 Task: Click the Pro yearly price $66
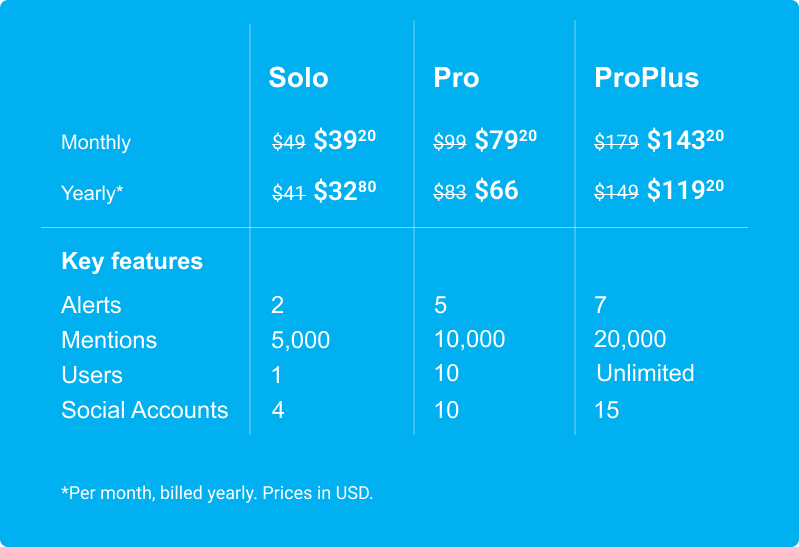click(x=496, y=190)
